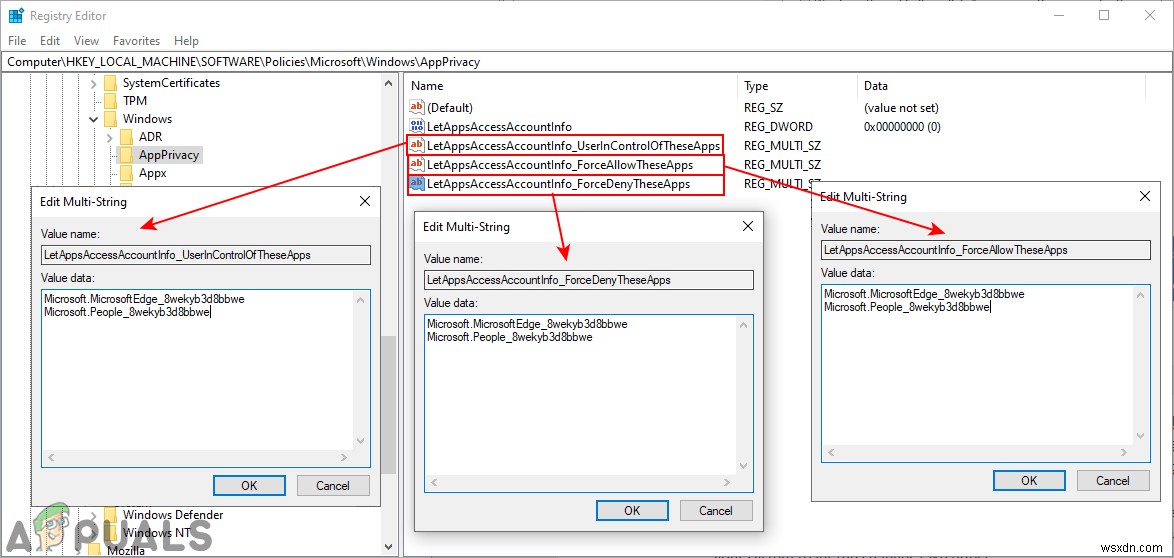Select LetAppsAccessAccountInfo_ForceAllowTheseApps in the value list
This screenshot has height=558, width=1174.
click(560, 165)
